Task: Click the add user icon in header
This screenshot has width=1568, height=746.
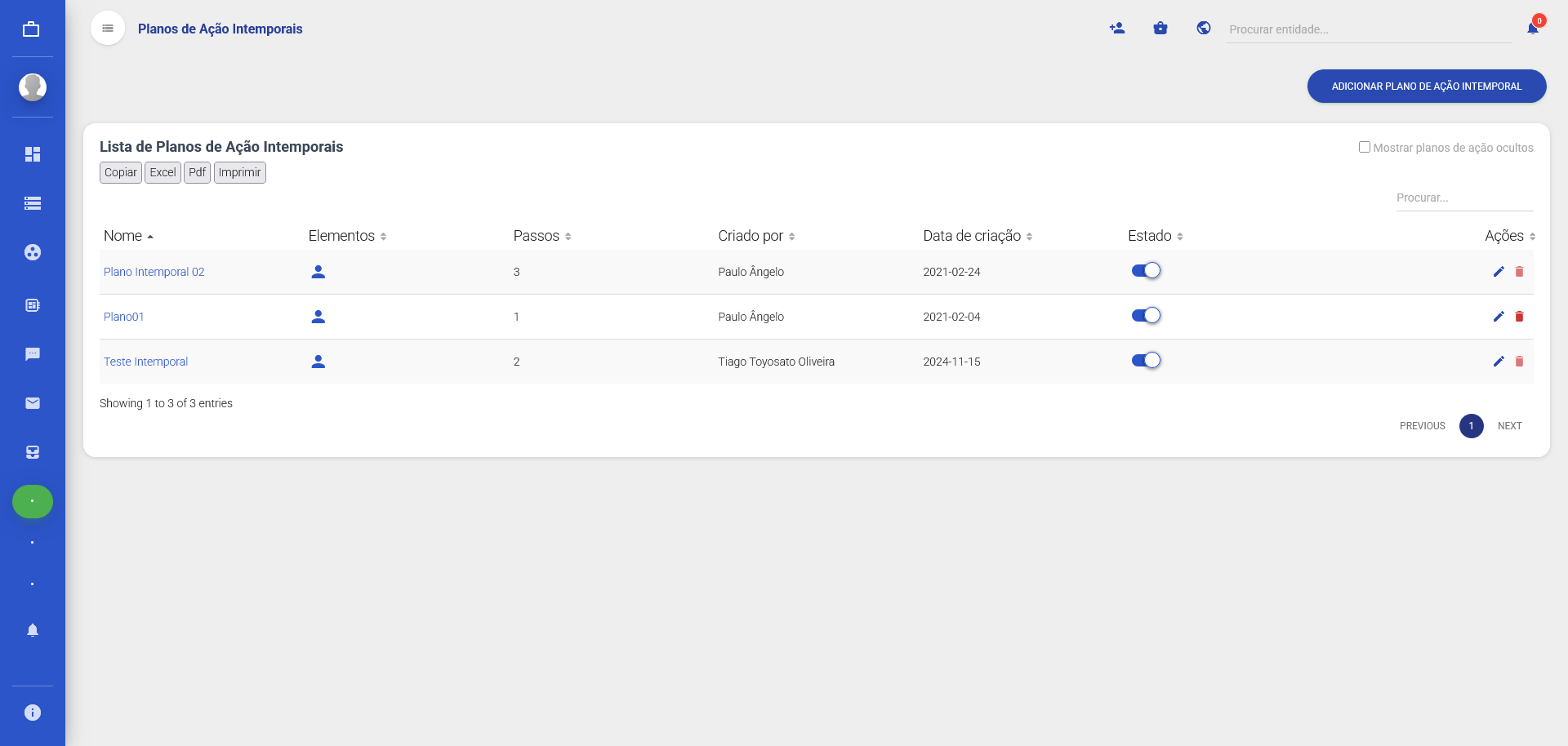Action: (x=1117, y=29)
